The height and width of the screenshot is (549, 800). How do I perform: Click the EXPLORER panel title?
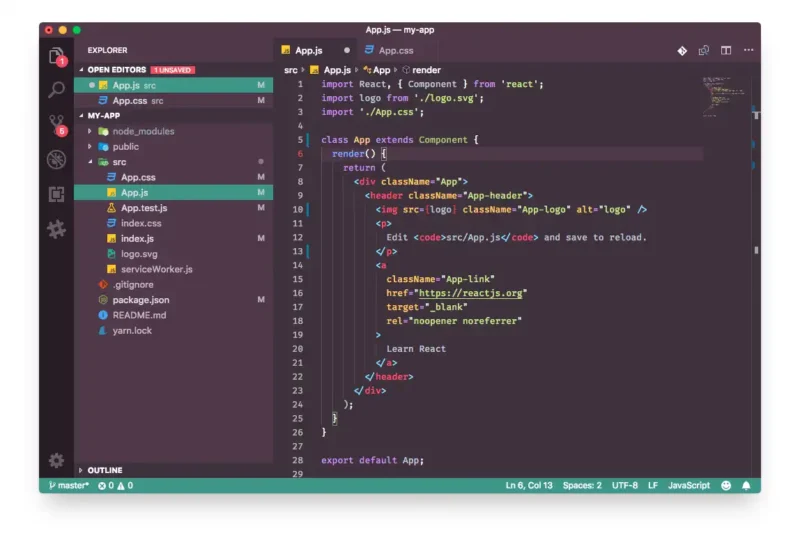[x=107, y=50]
